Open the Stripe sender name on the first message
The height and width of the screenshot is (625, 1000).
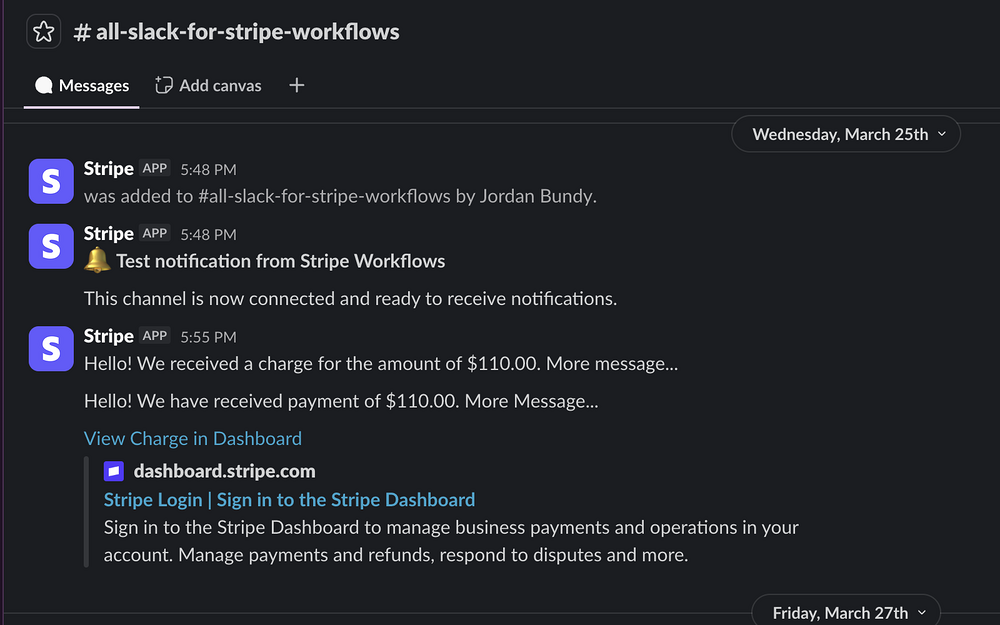(x=108, y=168)
